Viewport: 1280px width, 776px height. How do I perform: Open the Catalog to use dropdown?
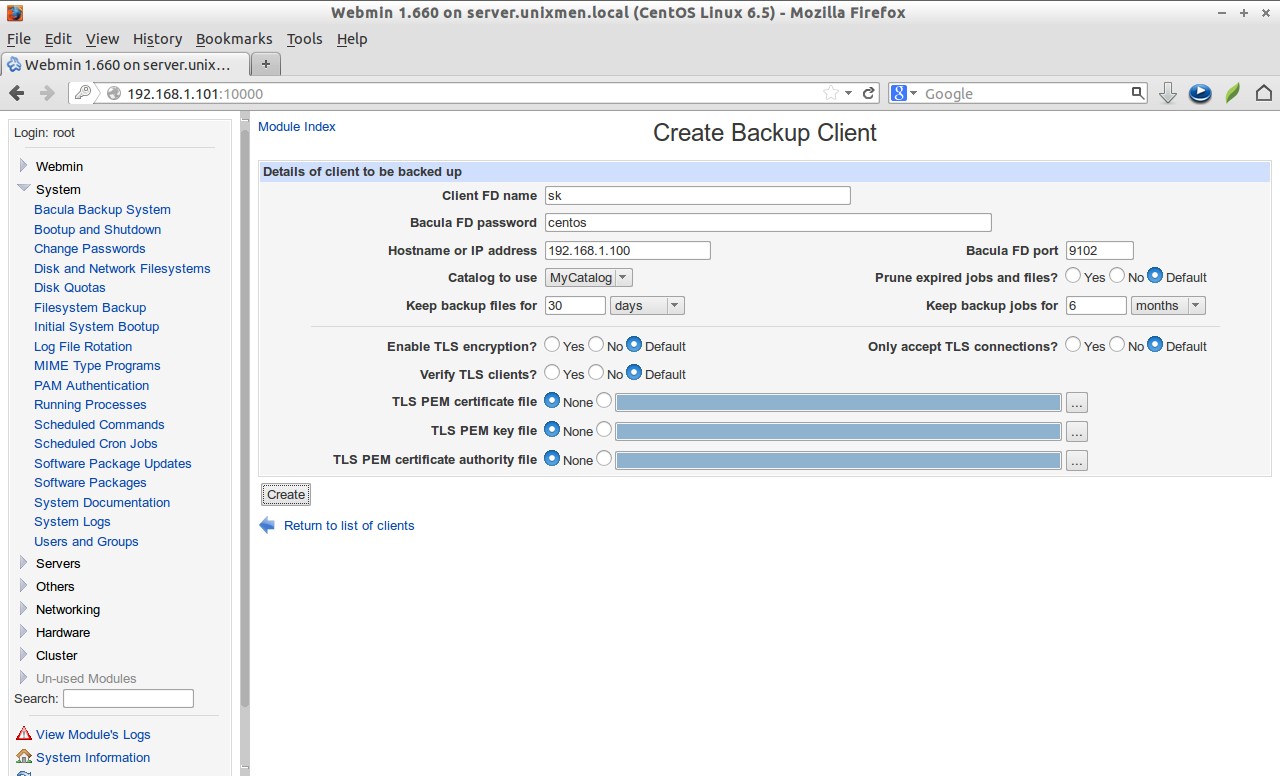pos(588,277)
